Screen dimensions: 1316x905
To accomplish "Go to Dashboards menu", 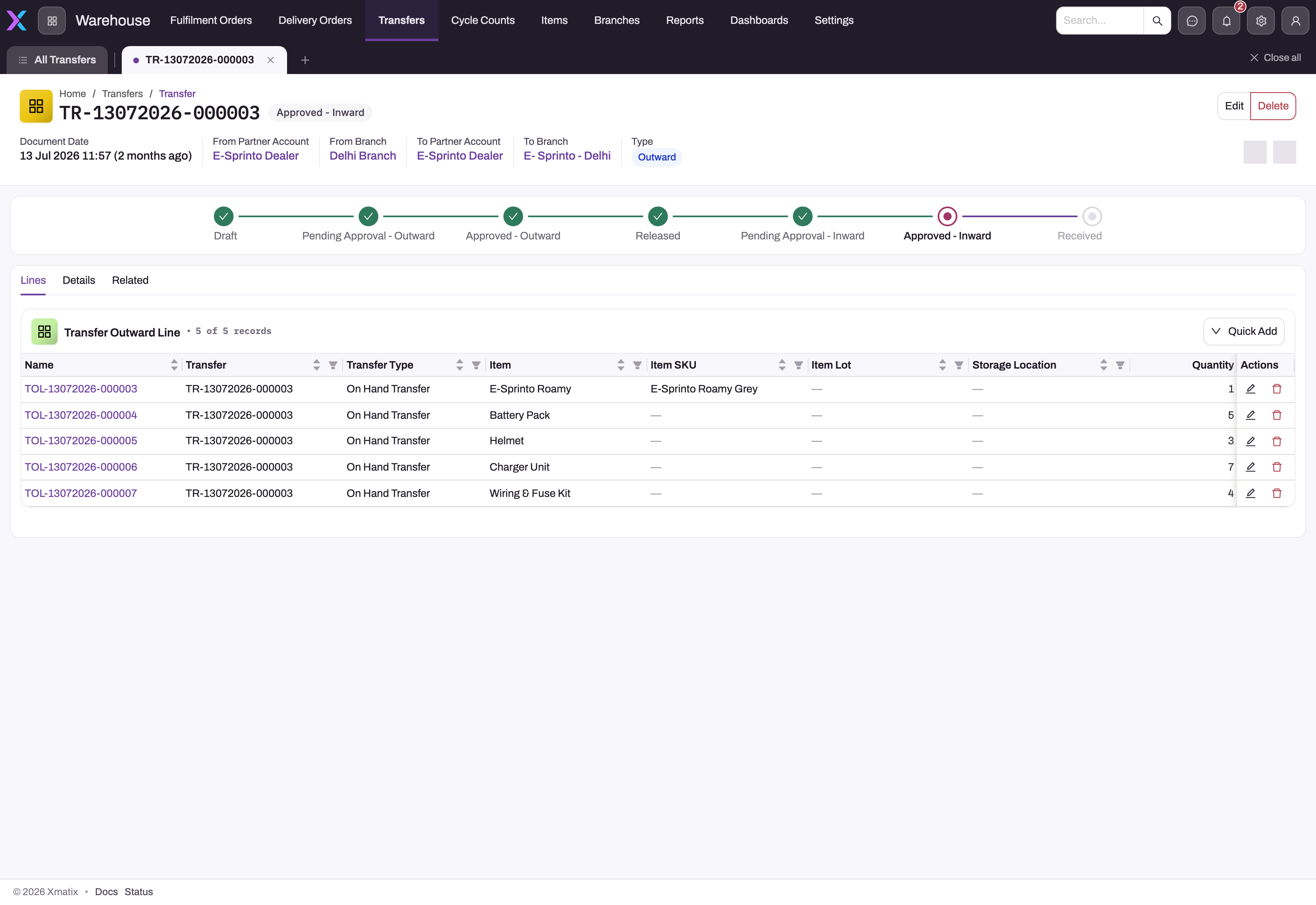I will [759, 21].
